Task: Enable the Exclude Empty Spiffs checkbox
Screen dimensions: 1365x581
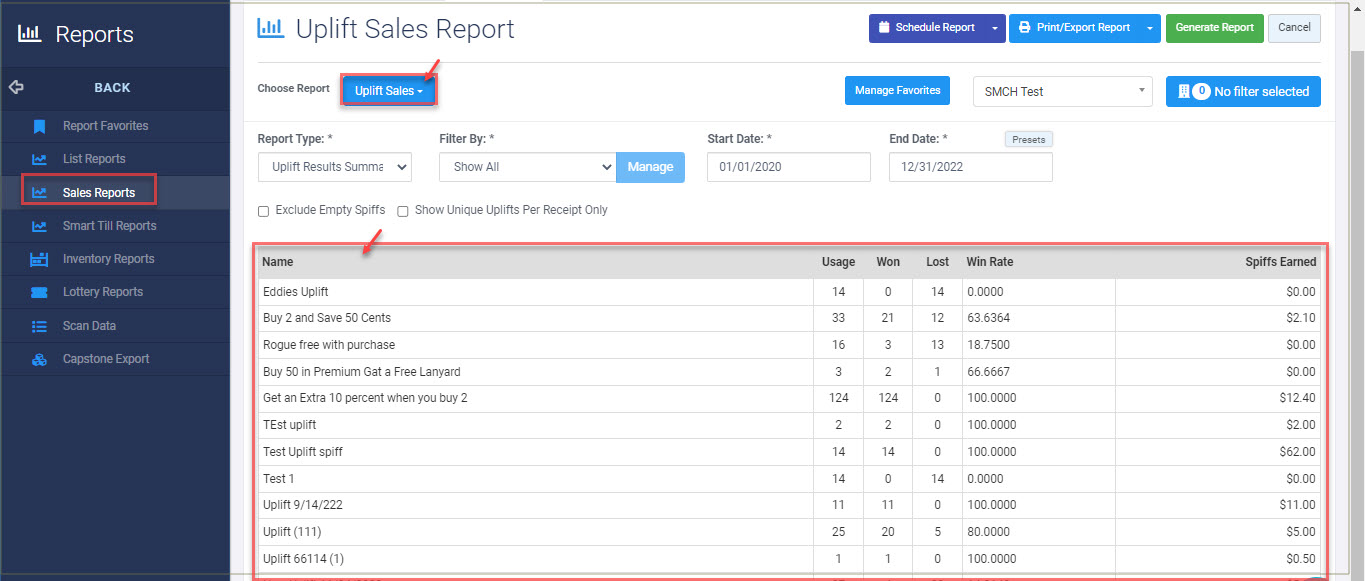Action: click(x=264, y=211)
